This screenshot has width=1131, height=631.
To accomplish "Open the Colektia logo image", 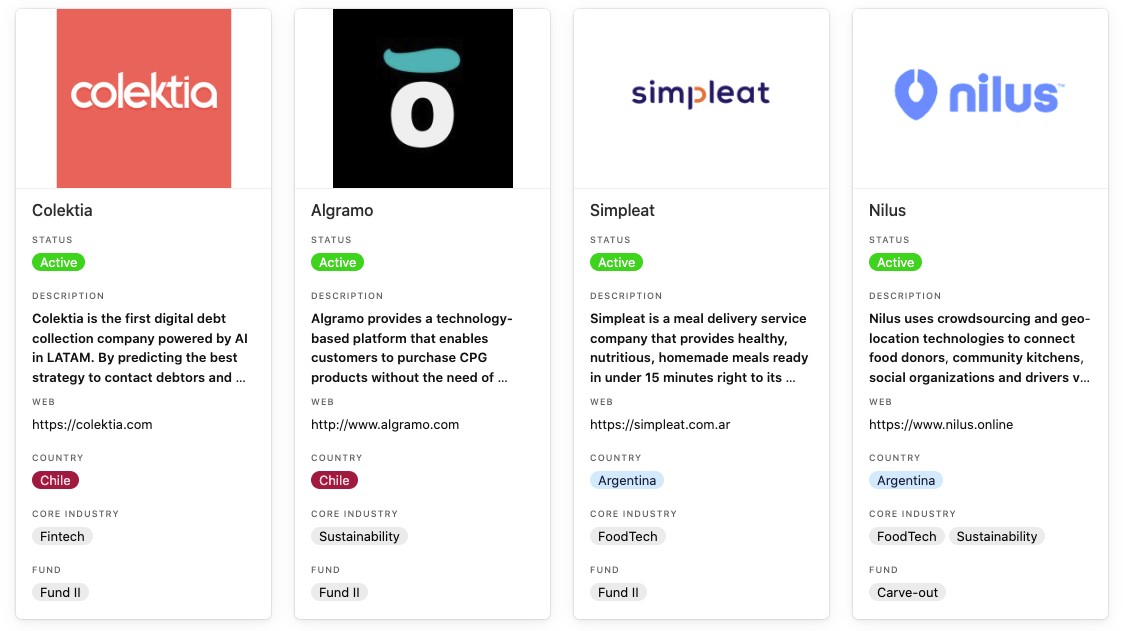I will click(x=144, y=98).
